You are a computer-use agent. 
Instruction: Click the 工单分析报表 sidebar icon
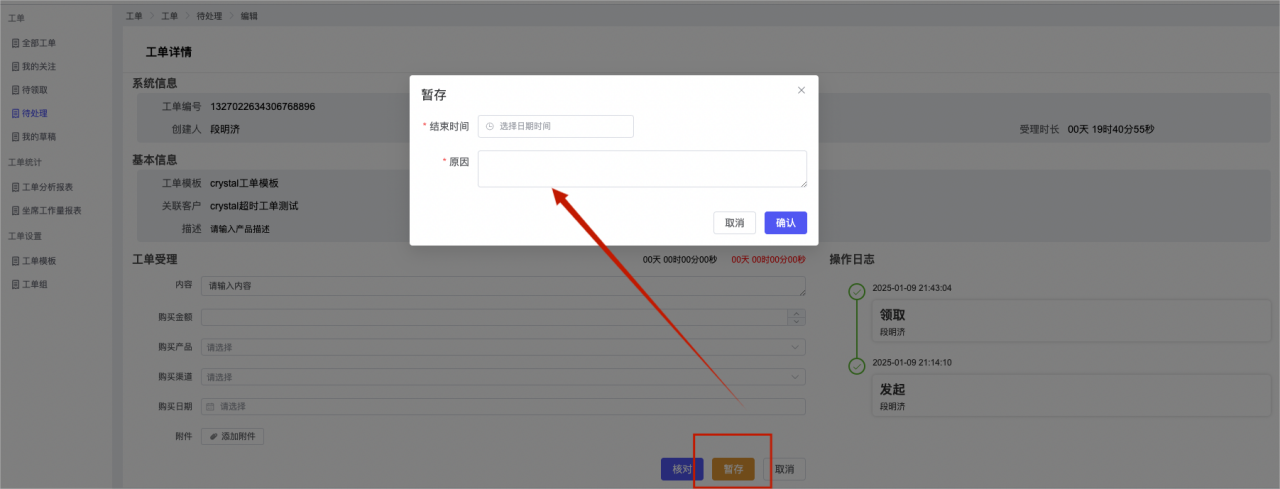click(15, 187)
